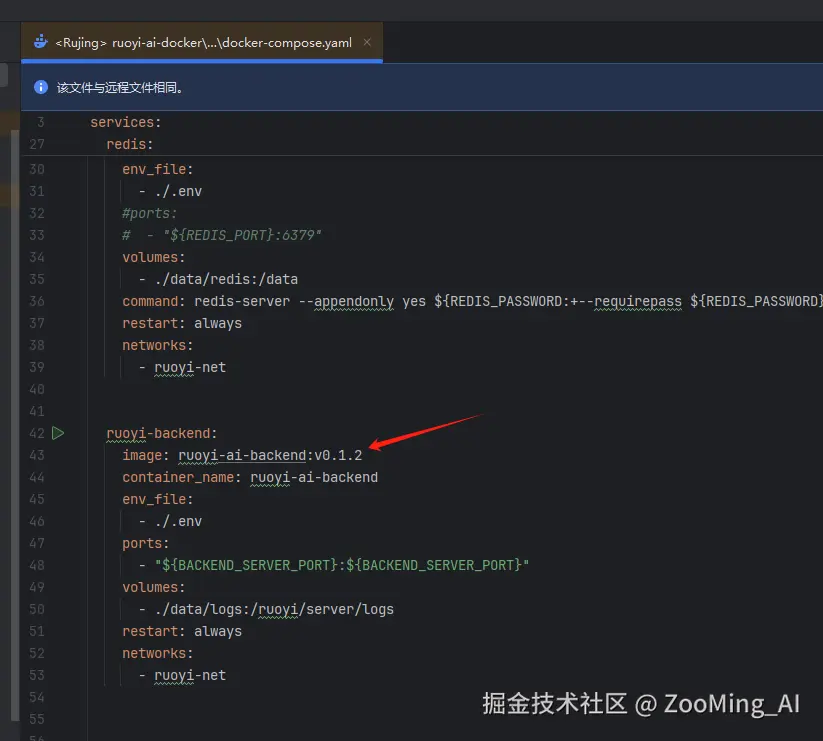Click 'networks:' on line 38
Viewport: 823px width, 741px height.
pyautogui.click(x=157, y=345)
